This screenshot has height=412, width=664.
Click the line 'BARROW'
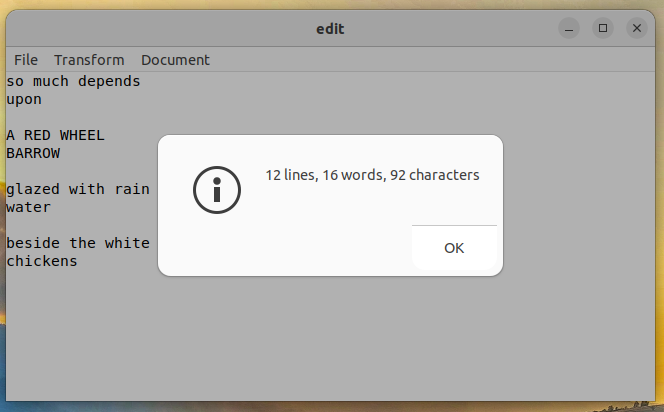pyautogui.click(x=33, y=153)
